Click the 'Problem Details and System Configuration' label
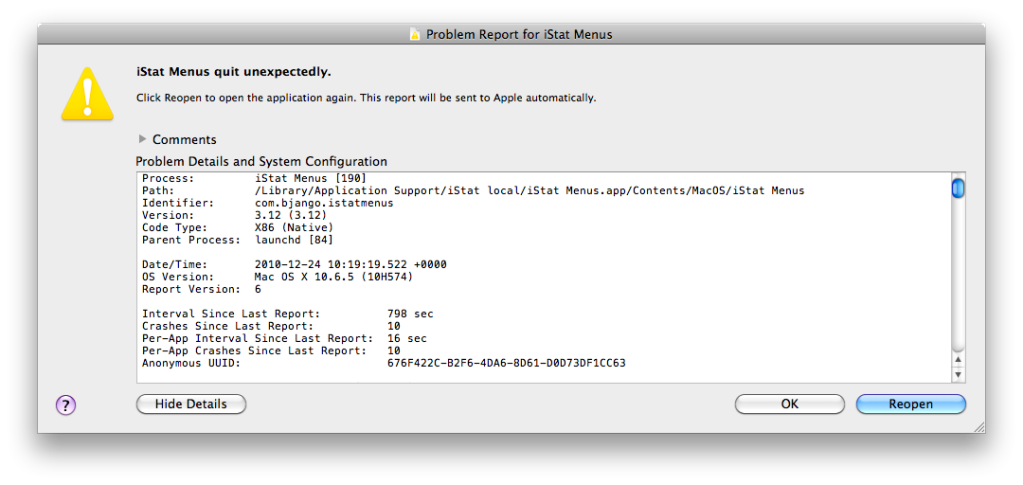This screenshot has width=1023, height=485. (262, 161)
